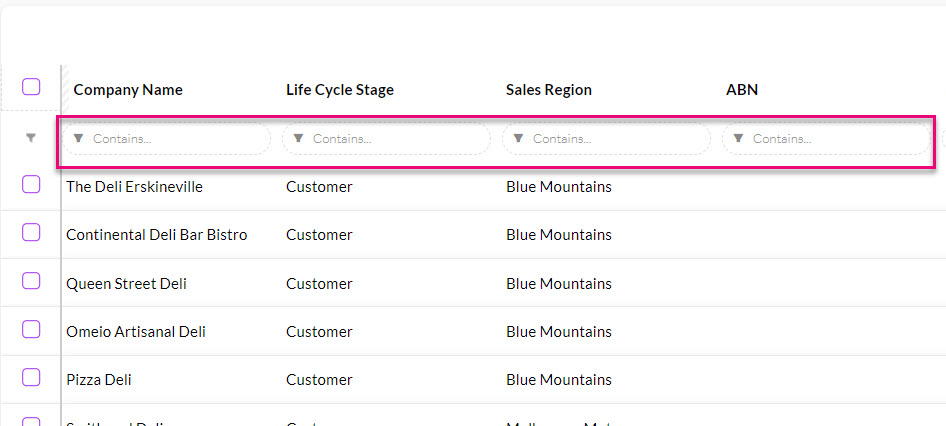This screenshot has width=946, height=426.
Task: Sort by Sales Region column header
Action: click(549, 90)
